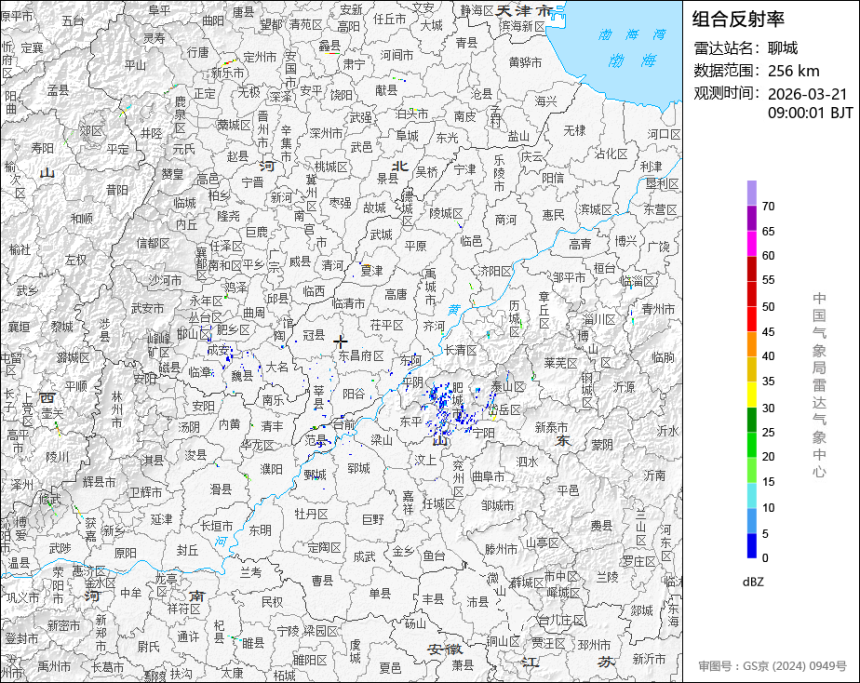Click the 东昌府区 map label
Viewport: 860px width, 683px height.
(x=361, y=356)
